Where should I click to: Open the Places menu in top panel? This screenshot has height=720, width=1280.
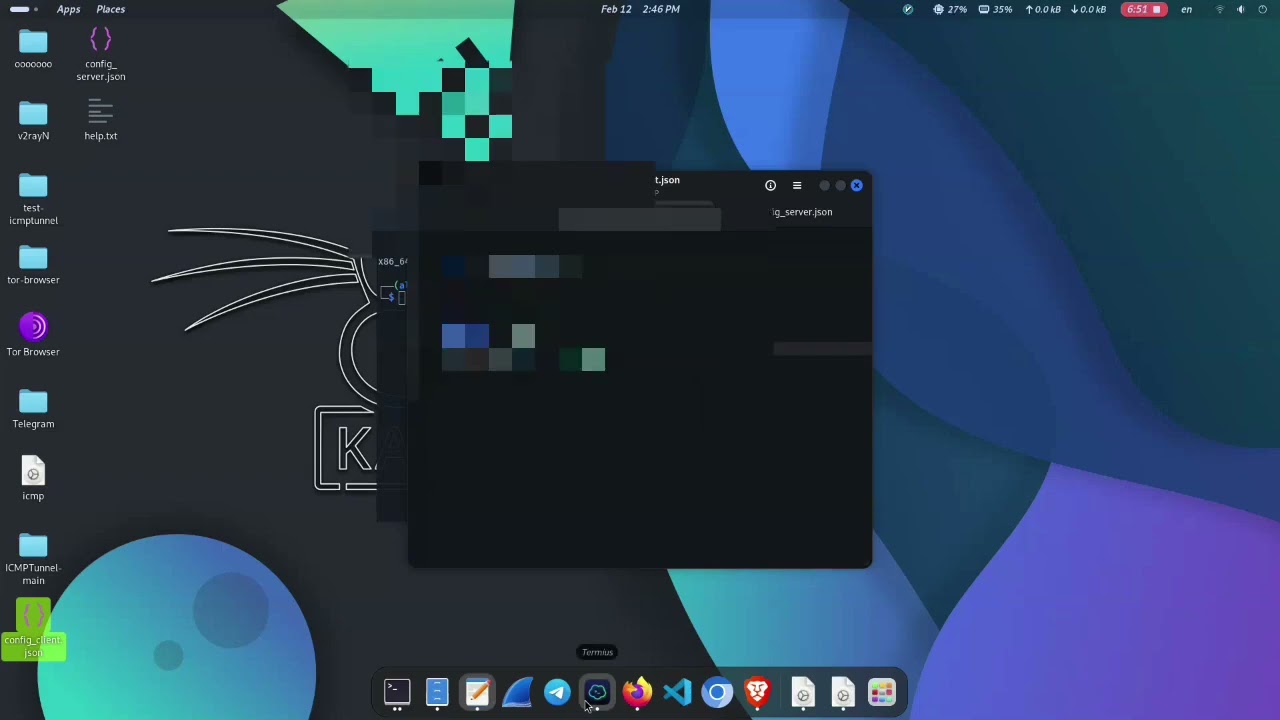(x=111, y=9)
